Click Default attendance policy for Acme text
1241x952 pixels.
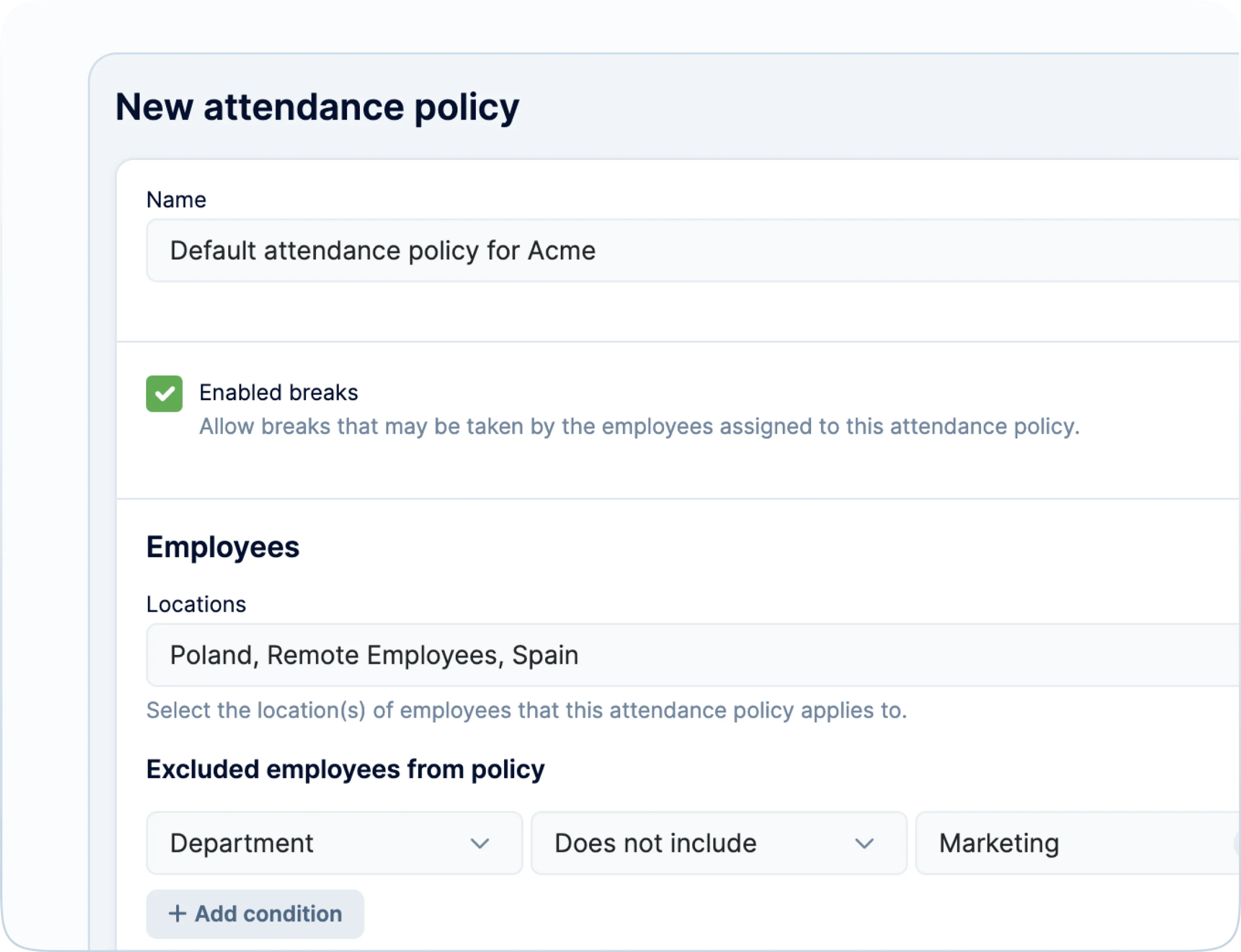(383, 251)
